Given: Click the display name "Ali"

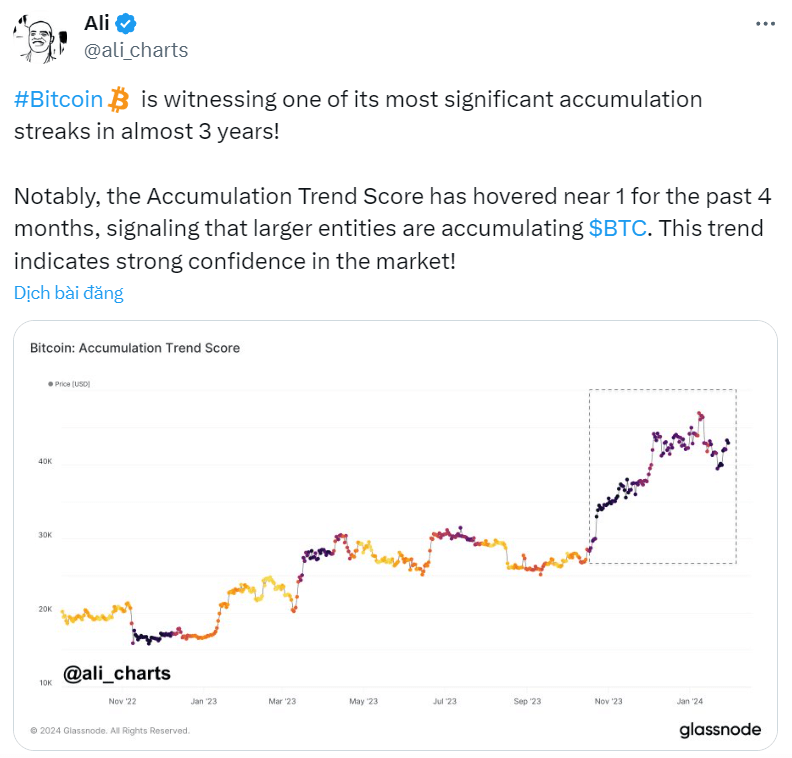Looking at the screenshot, I should [x=97, y=24].
